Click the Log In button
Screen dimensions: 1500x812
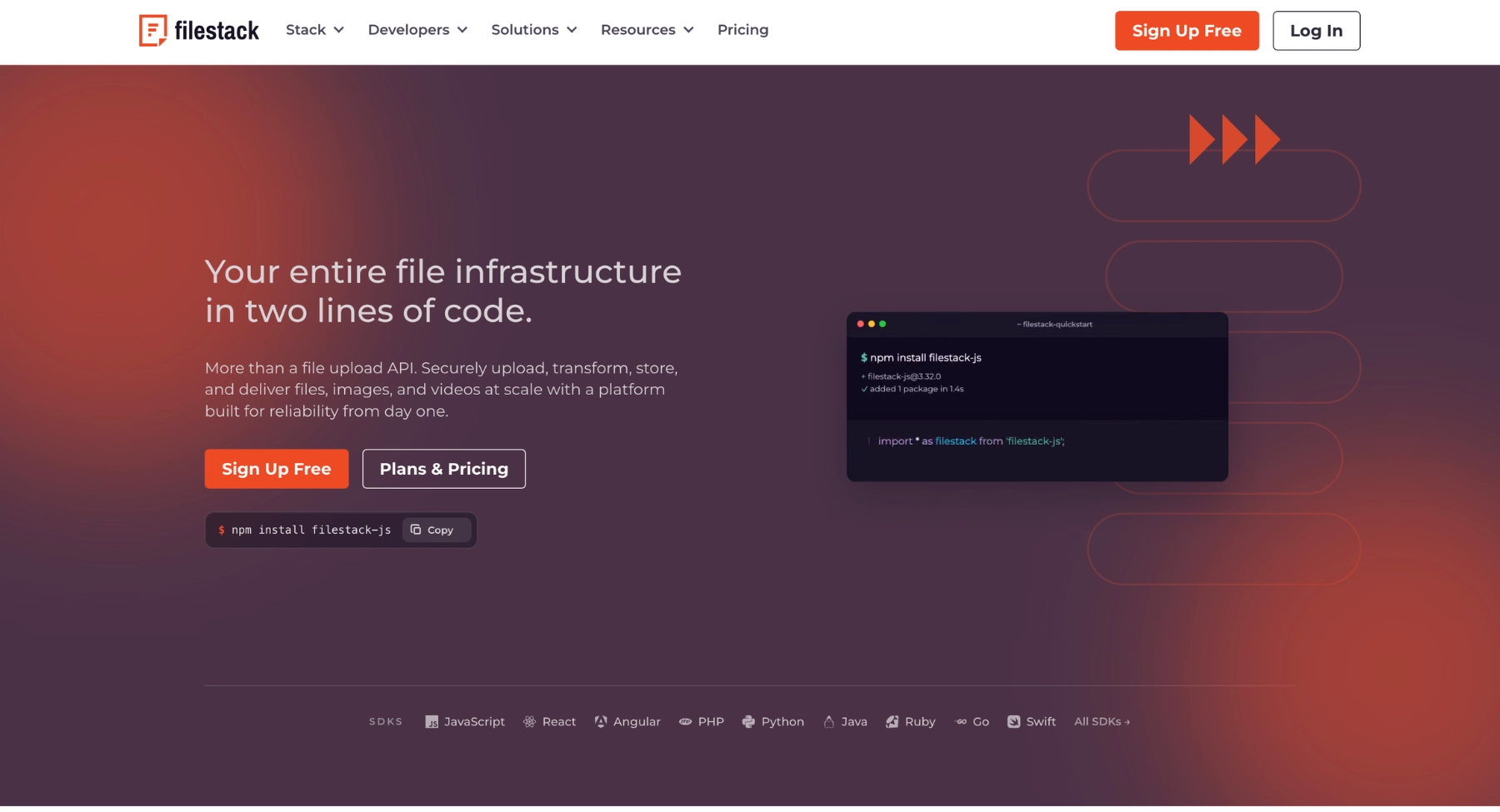[x=1316, y=31]
